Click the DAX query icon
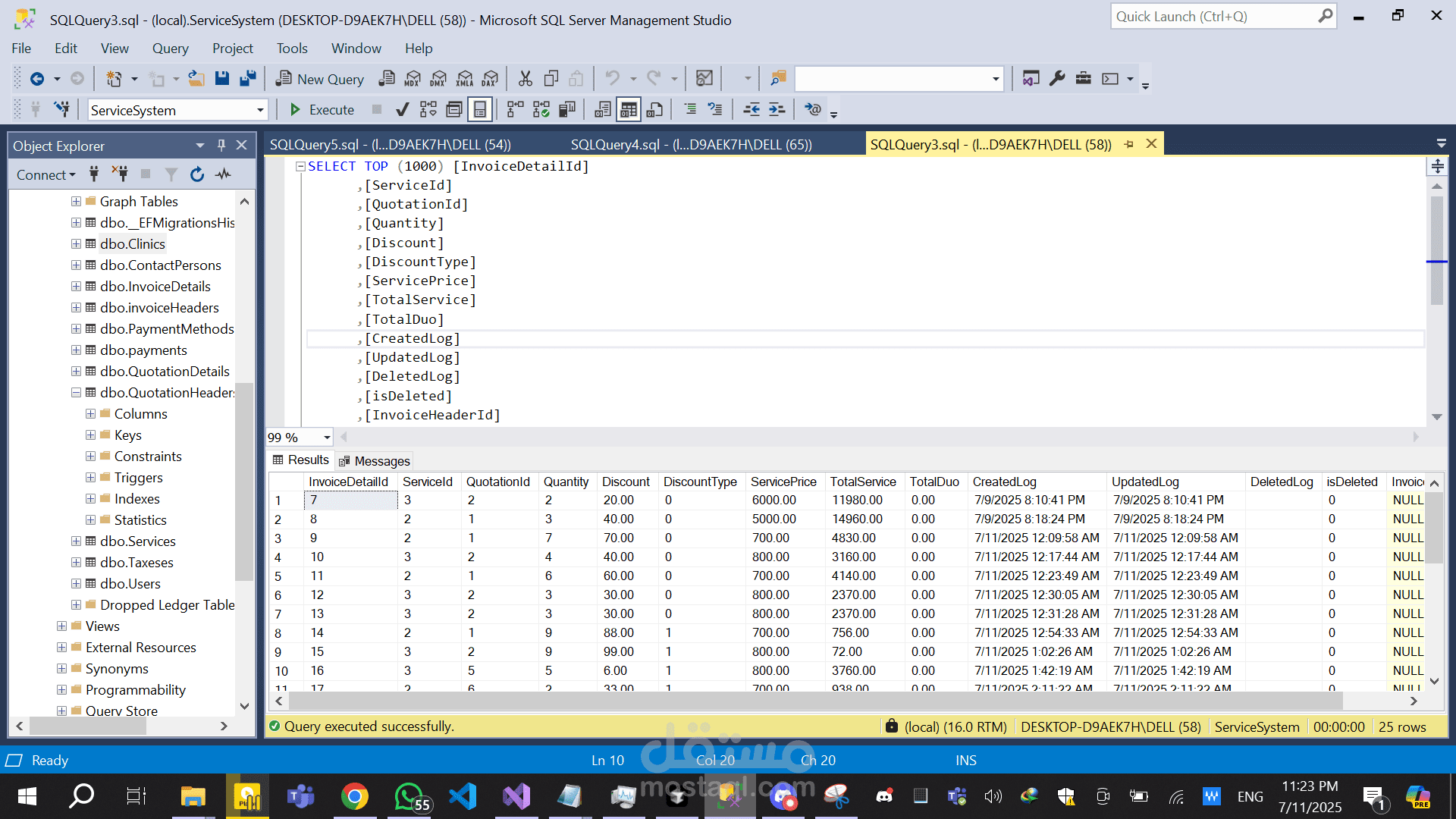Image resolution: width=1456 pixels, height=819 pixels. [x=491, y=79]
